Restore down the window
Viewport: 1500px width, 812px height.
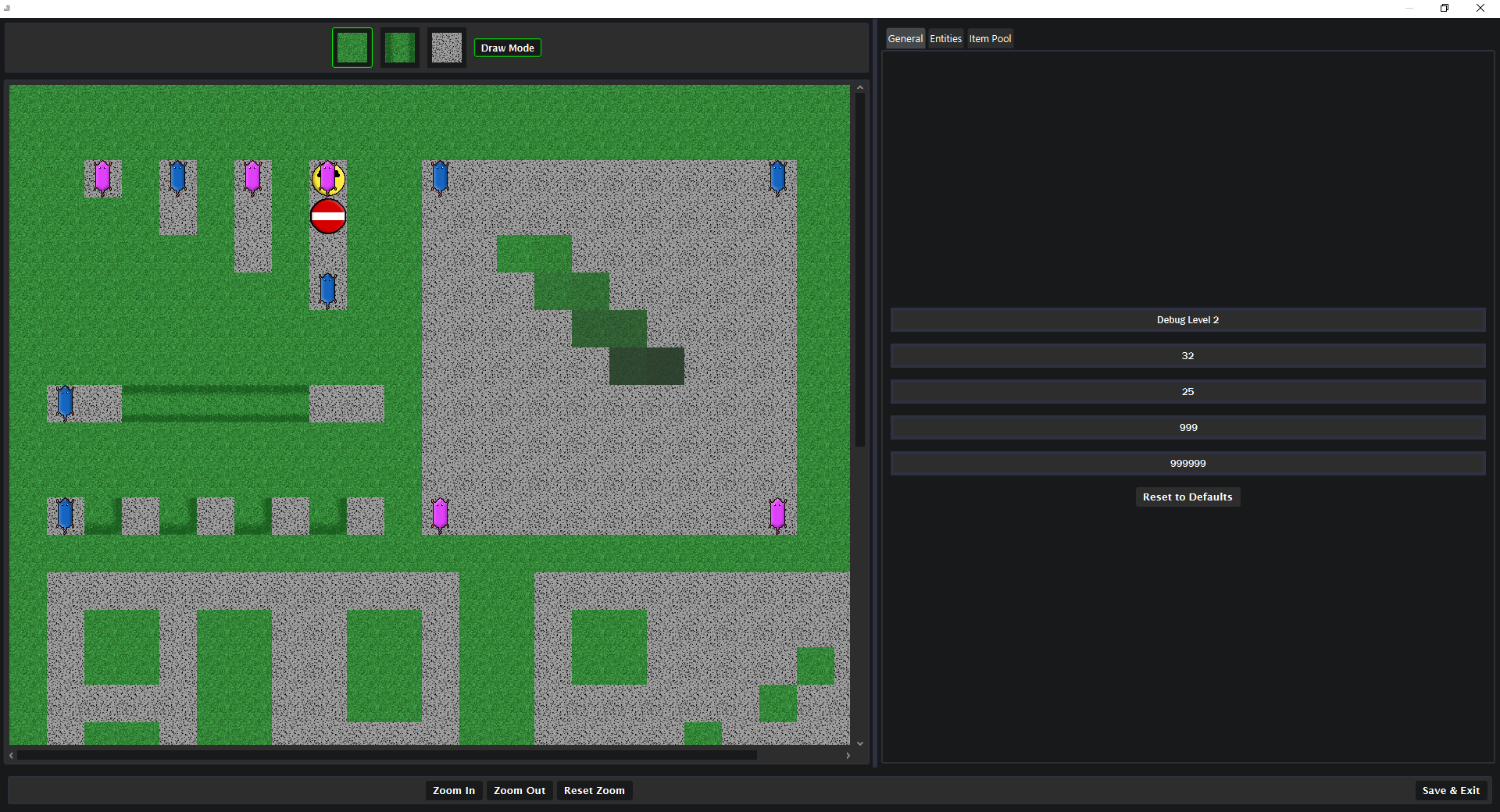(x=1445, y=8)
